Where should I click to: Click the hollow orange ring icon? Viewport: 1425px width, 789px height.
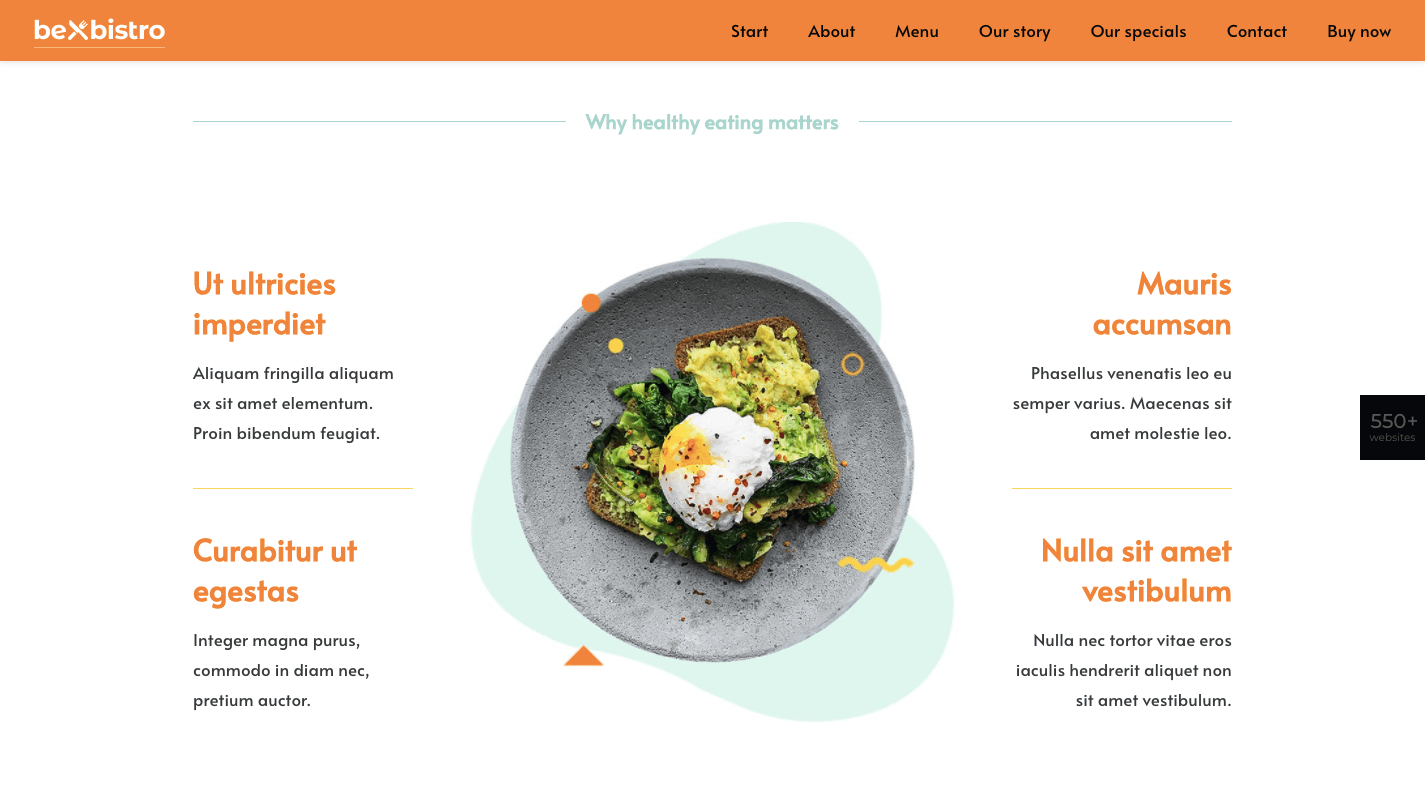pyautogui.click(x=852, y=364)
